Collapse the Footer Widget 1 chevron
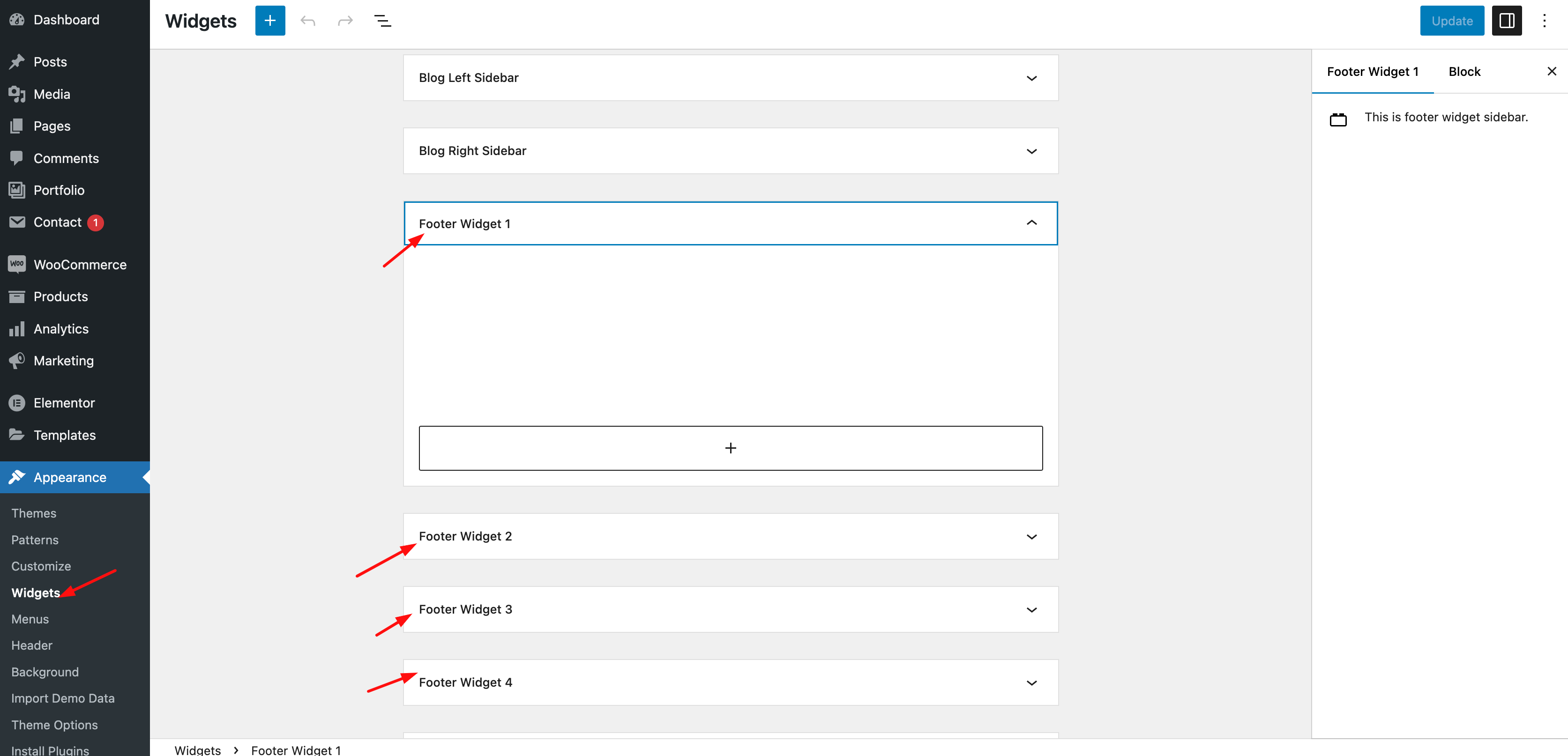 coord(1031,222)
